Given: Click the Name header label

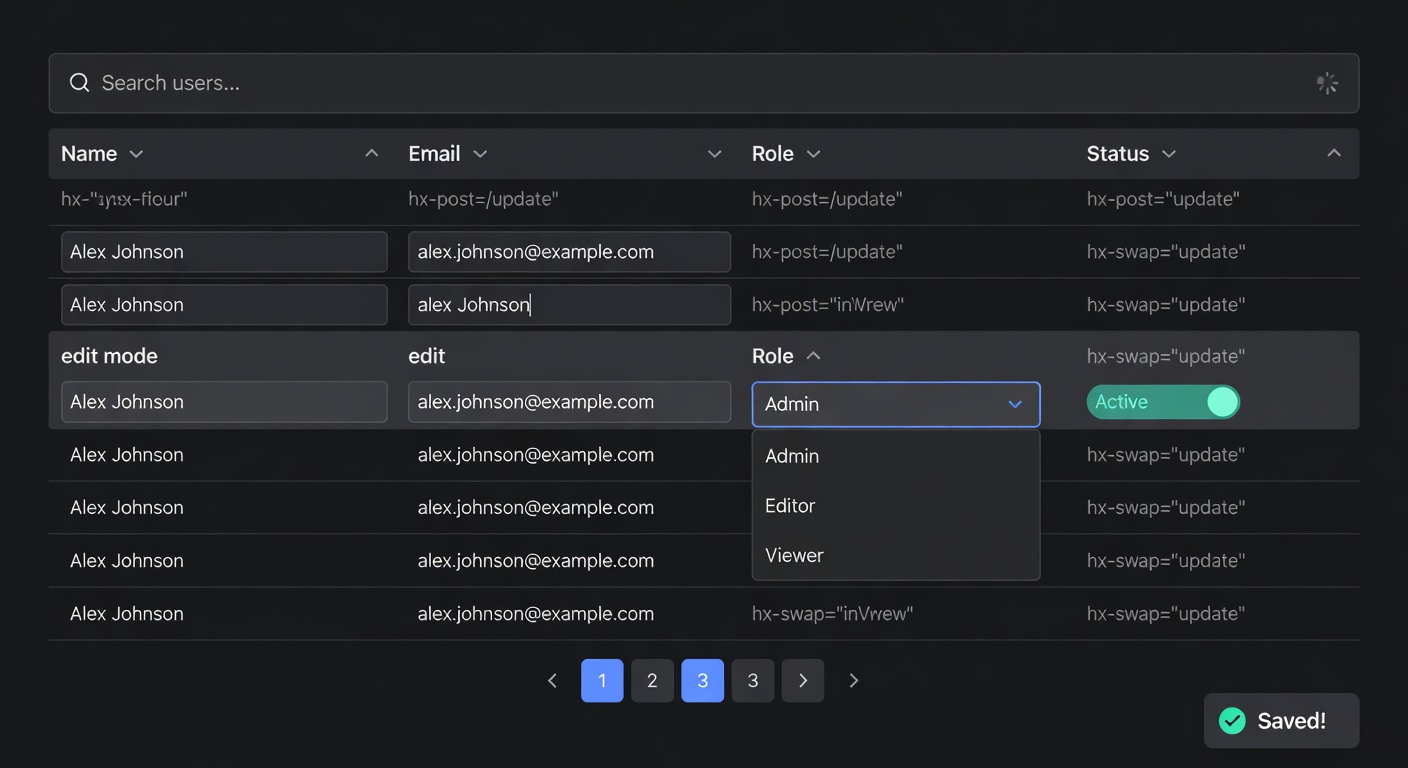Looking at the screenshot, I should (x=89, y=154).
